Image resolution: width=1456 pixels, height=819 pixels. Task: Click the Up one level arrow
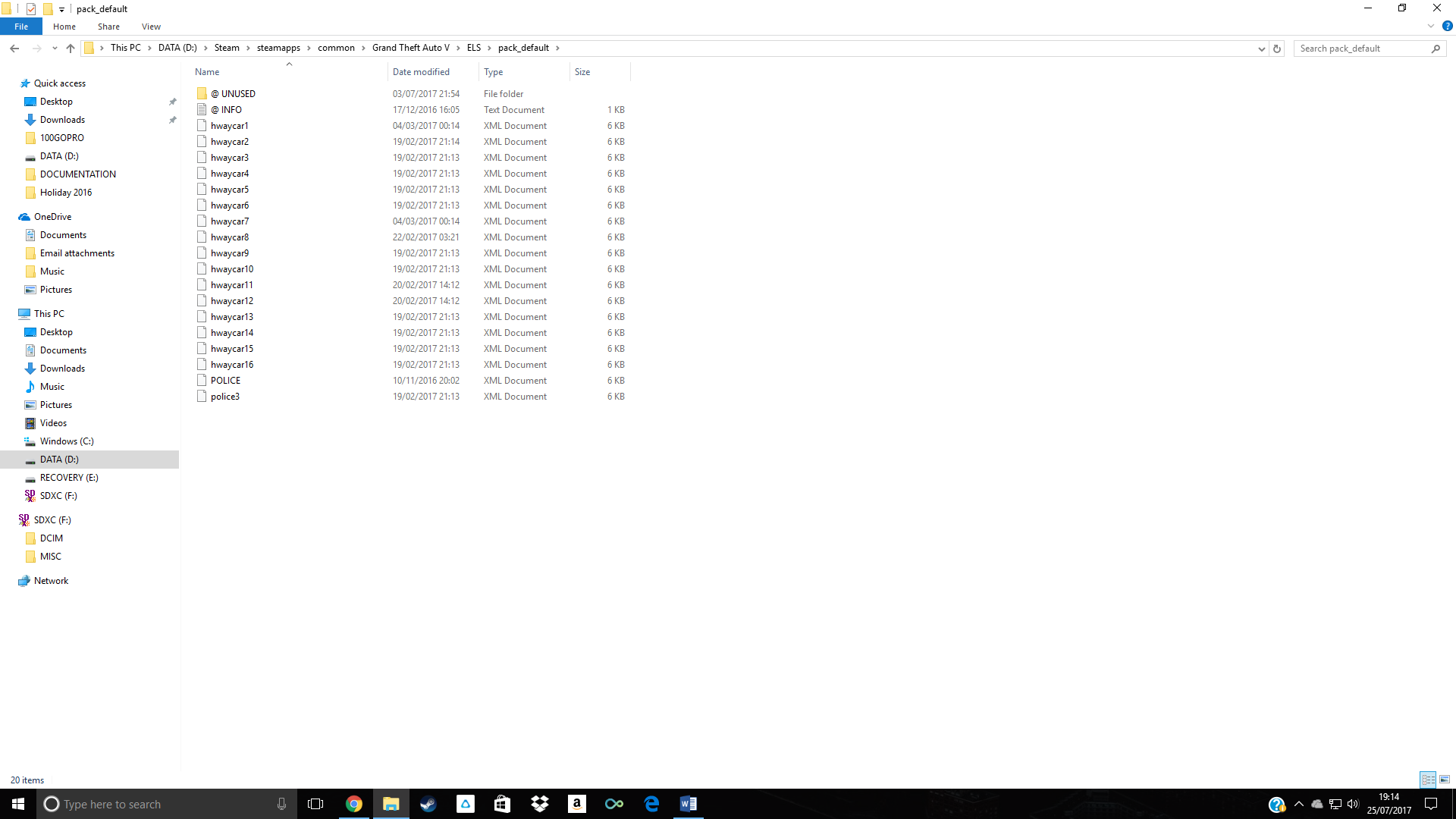coord(71,48)
